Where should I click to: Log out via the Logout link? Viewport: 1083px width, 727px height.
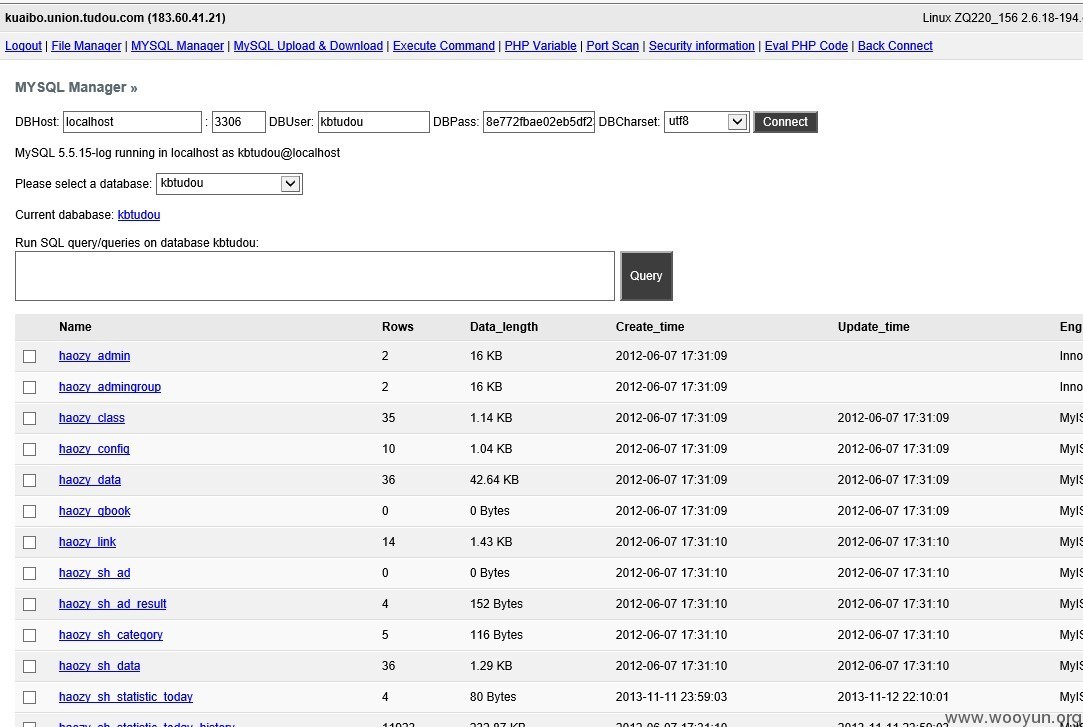pos(23,46)
